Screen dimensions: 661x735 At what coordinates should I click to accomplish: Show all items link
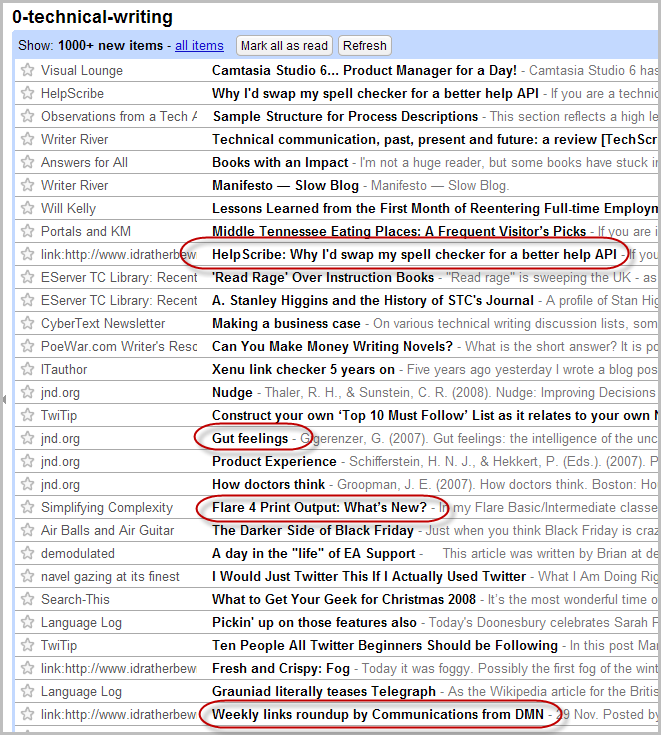[199, 45]
